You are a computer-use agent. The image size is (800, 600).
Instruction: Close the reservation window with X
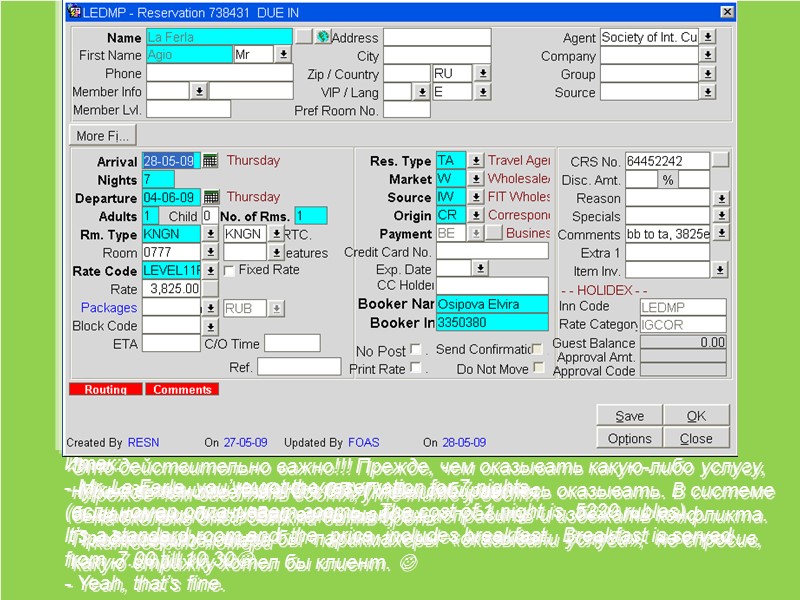point(727,12)
